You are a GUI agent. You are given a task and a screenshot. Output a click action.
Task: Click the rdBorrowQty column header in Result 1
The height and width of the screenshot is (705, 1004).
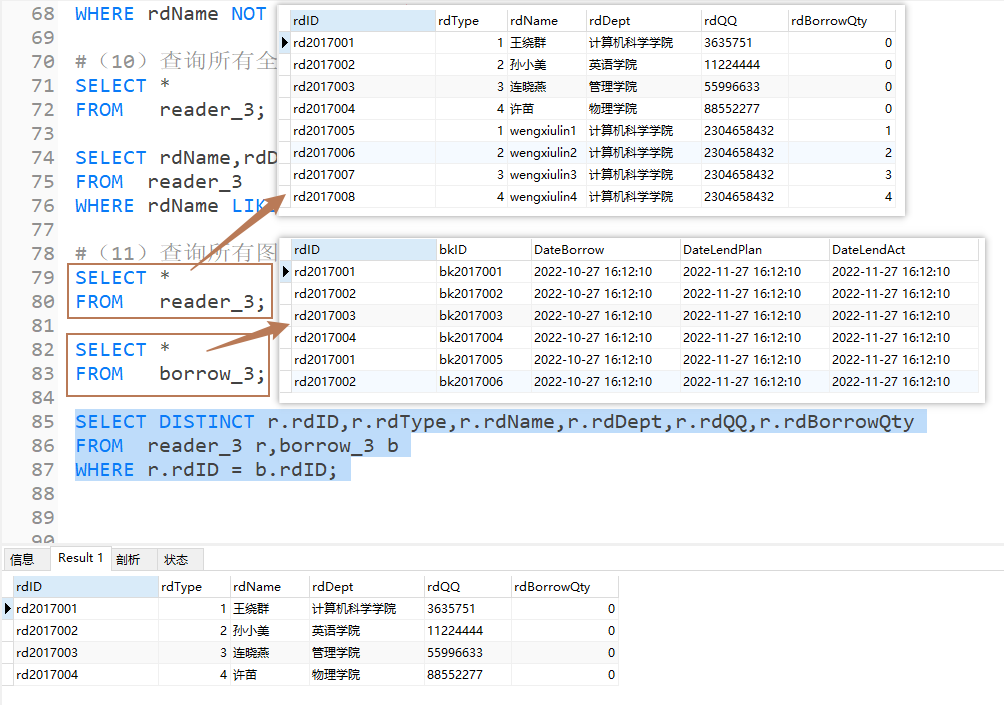(x=564, y=586)
